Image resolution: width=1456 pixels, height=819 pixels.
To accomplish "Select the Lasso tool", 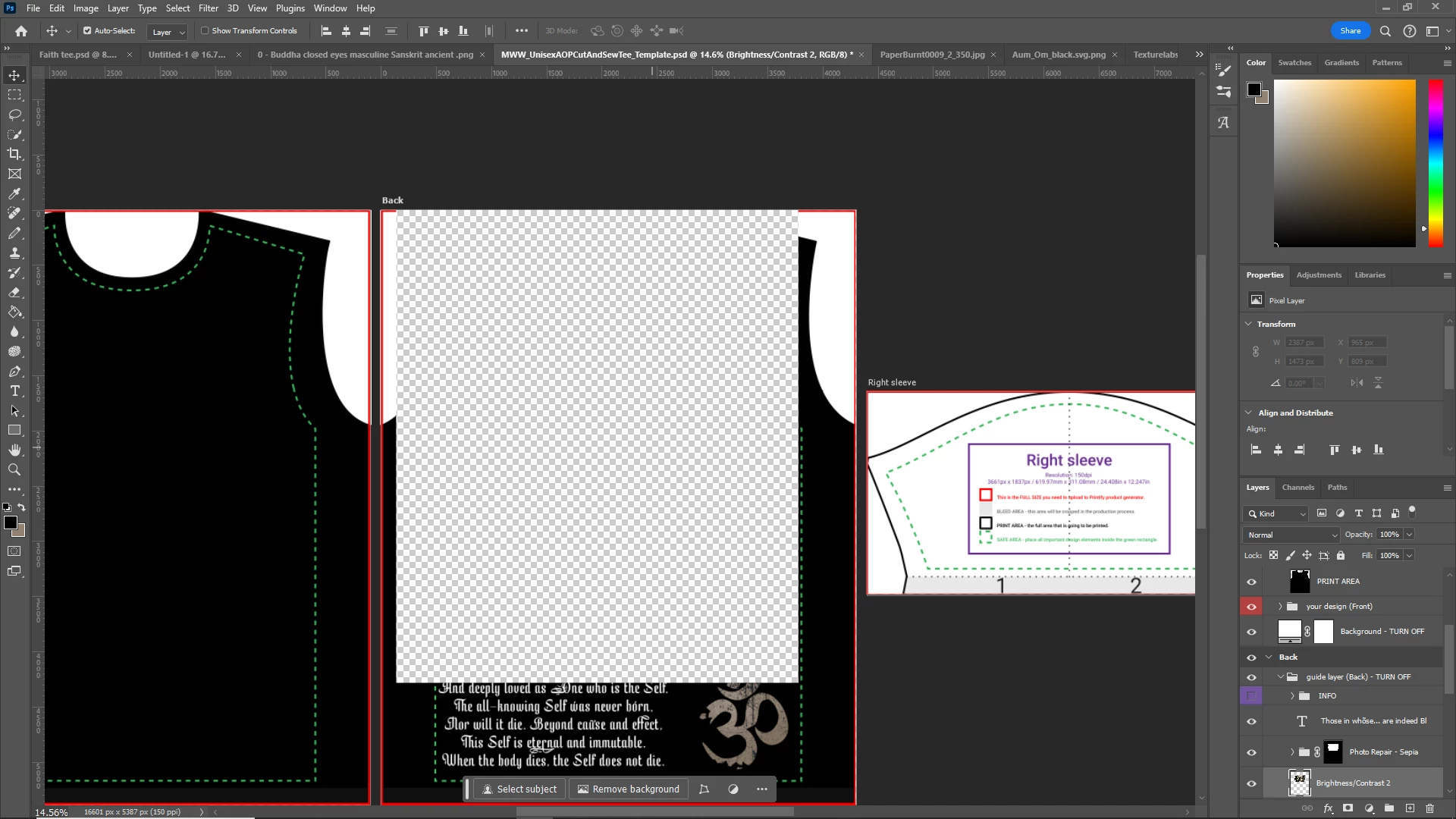I will coord(14,115).
